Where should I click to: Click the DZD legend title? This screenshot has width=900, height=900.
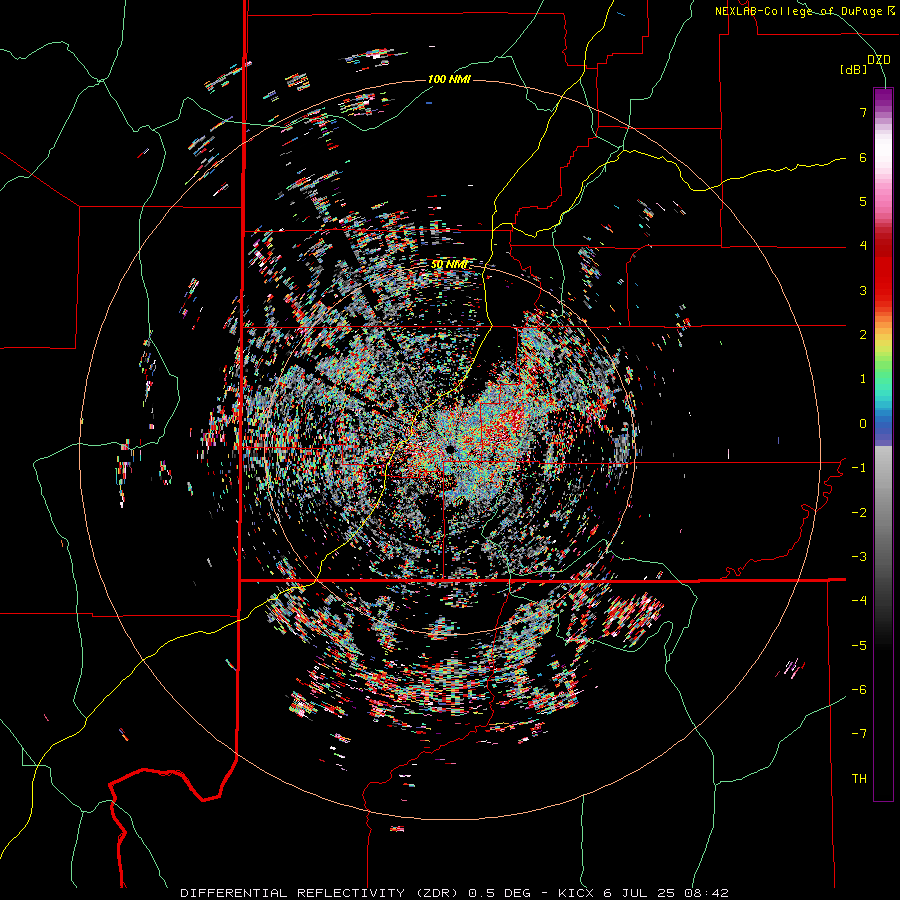click(878, 60)
